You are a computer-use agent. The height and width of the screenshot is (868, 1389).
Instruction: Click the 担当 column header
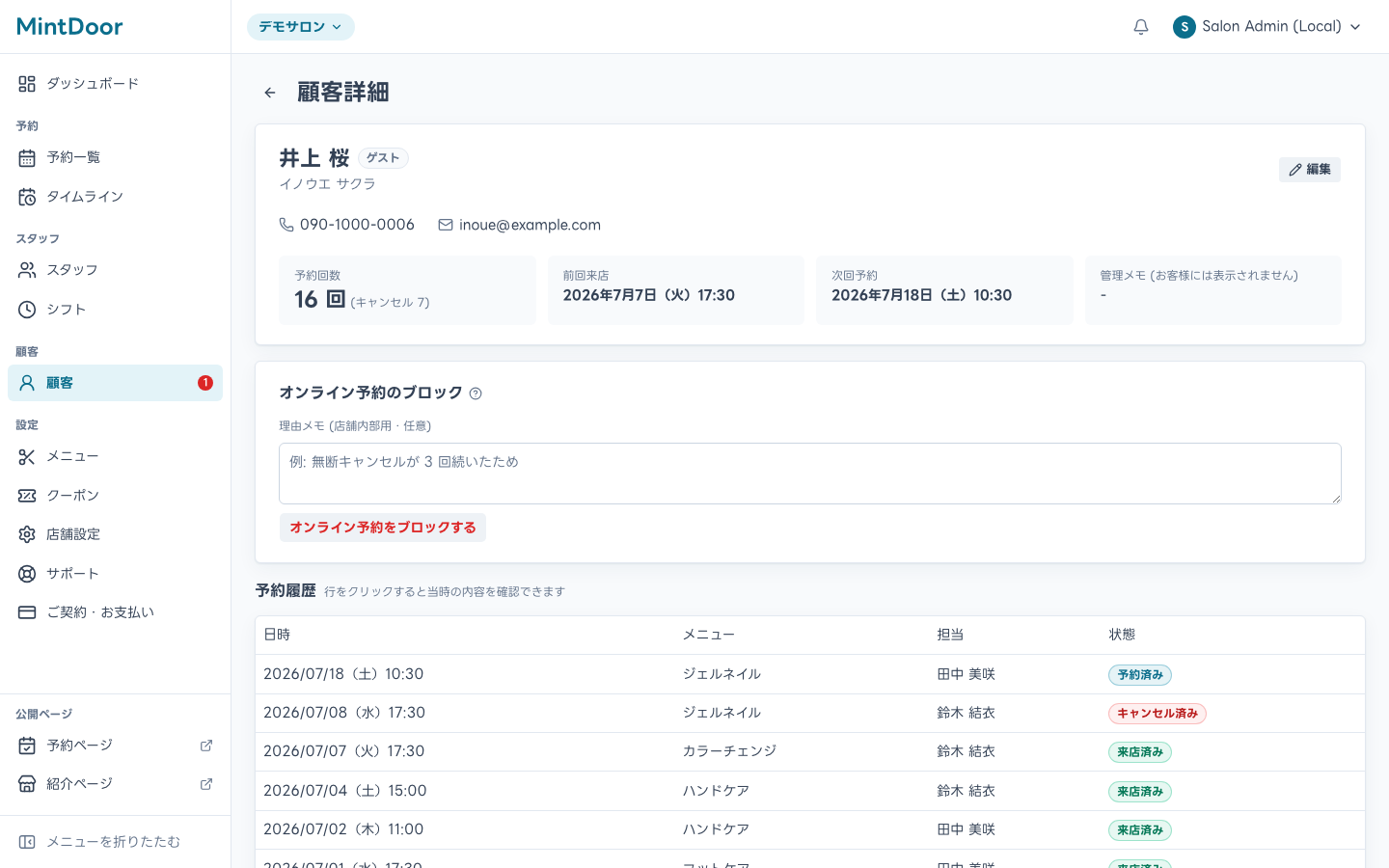click(x=950, y=635)
